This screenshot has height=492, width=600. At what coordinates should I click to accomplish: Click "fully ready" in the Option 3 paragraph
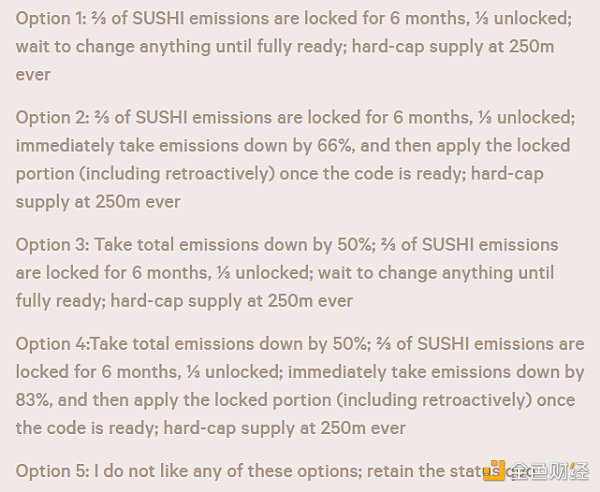point(58,300)
